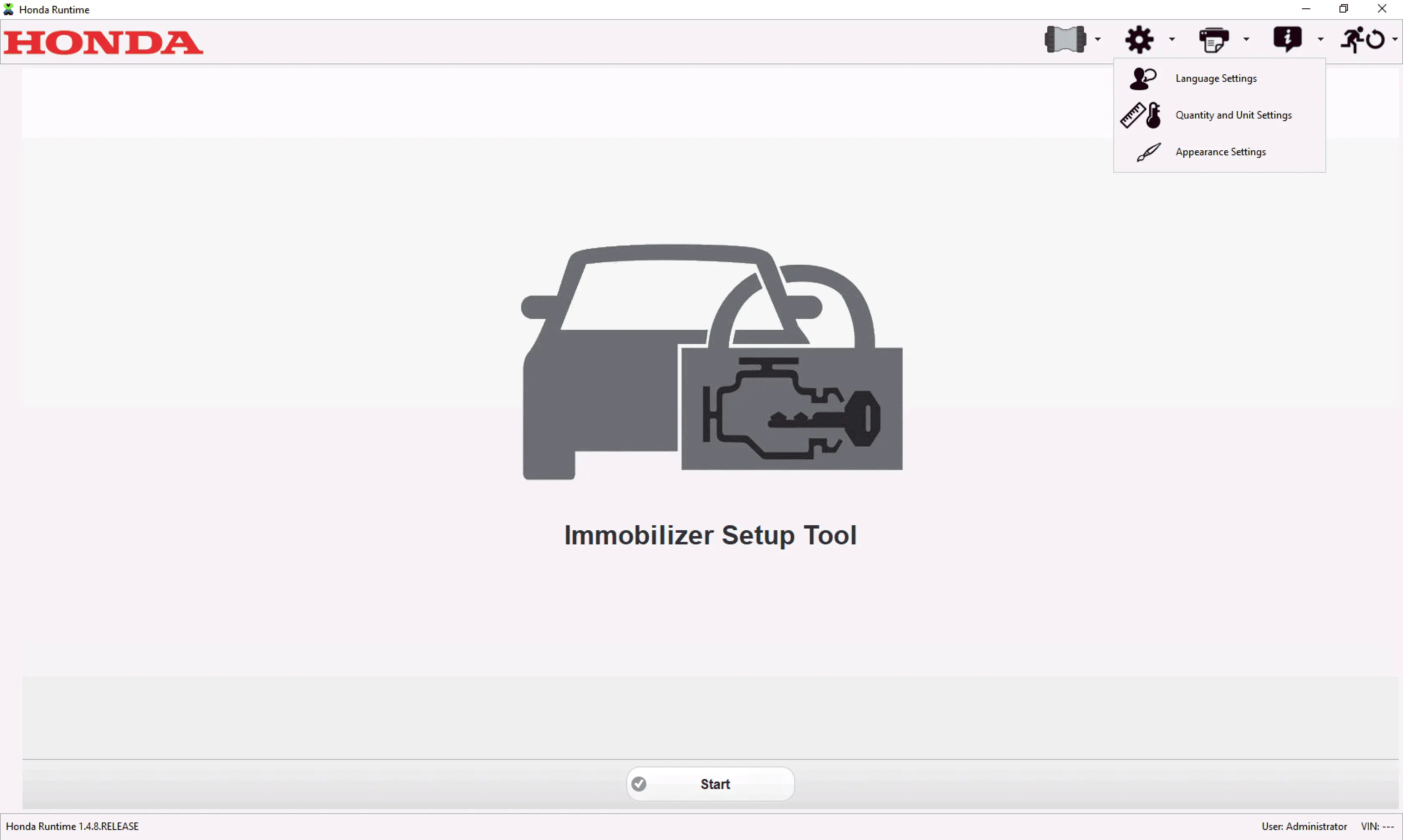1403x840 pixels.
Task: Click the User: Administrator status entry
Action: (x=1304, y=826)
